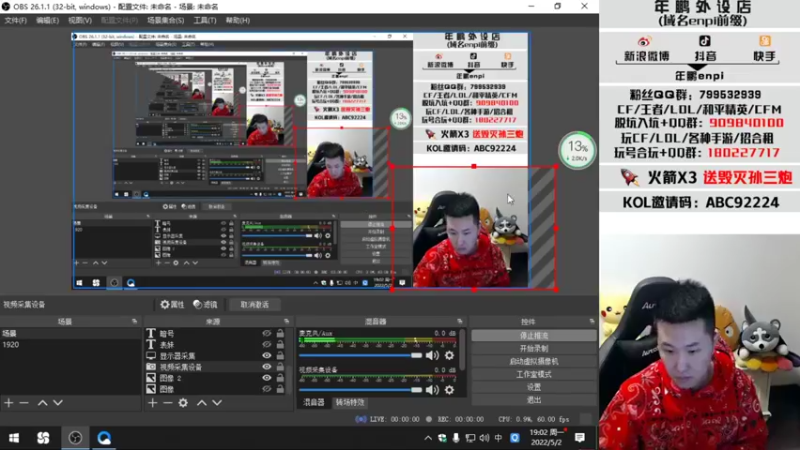This screenshot has width=800, height=450.
Task: Open OBS 设置 settings button
Action: coord(534,387)
